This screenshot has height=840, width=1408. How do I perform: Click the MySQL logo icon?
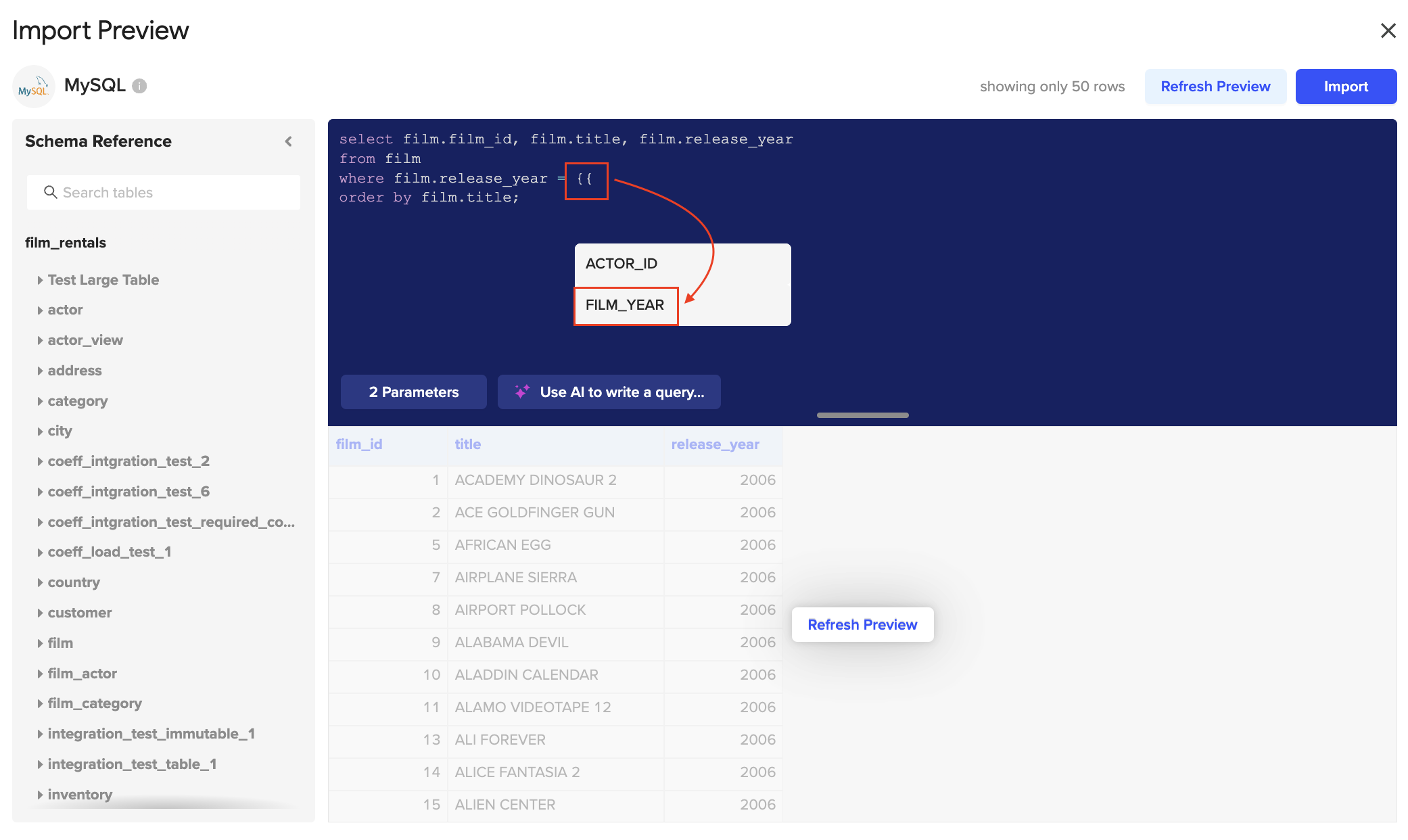[x=33, y=87]
